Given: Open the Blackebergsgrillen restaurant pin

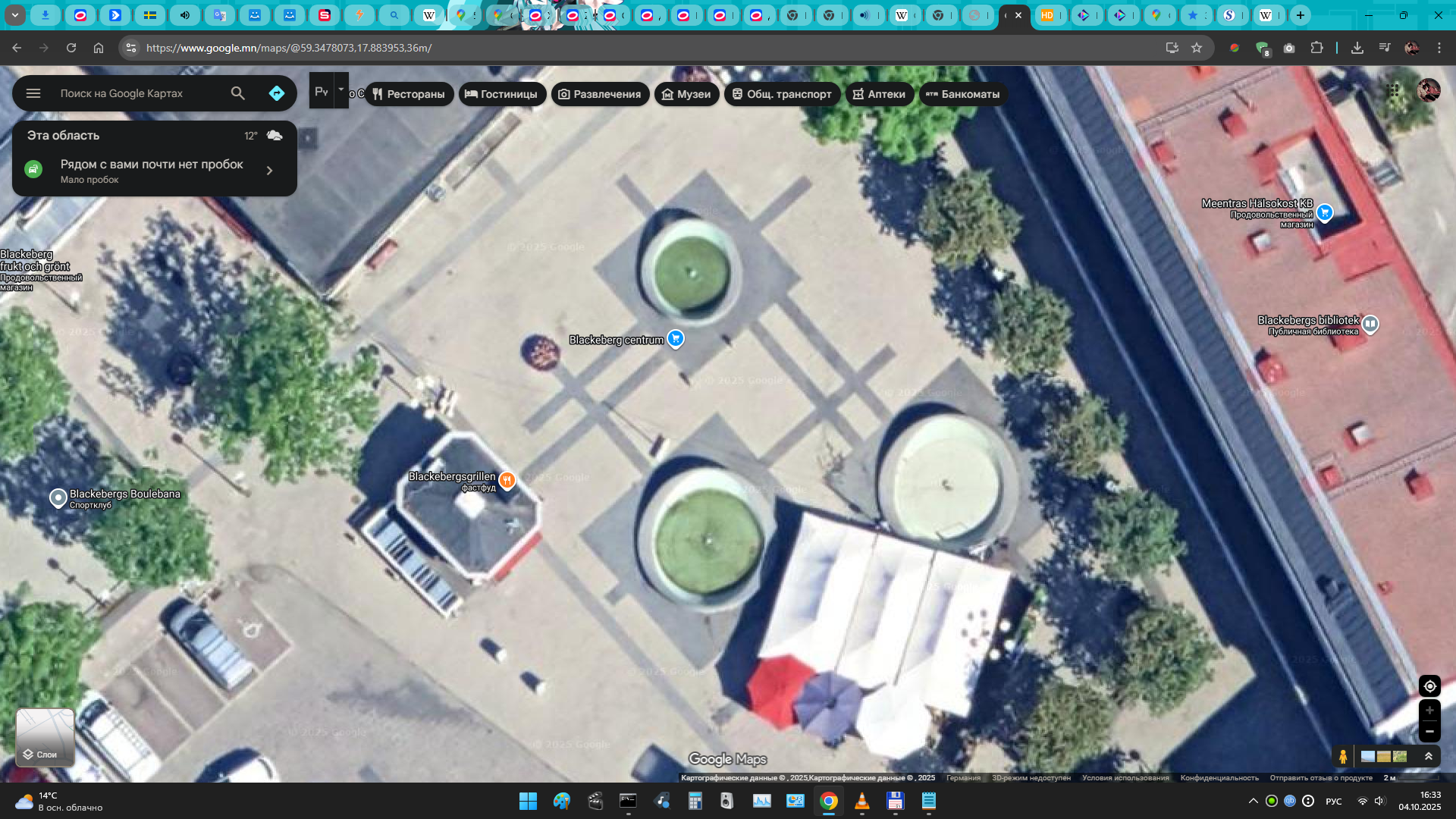Looking at the screenshot, I should (x=507, y=480).
